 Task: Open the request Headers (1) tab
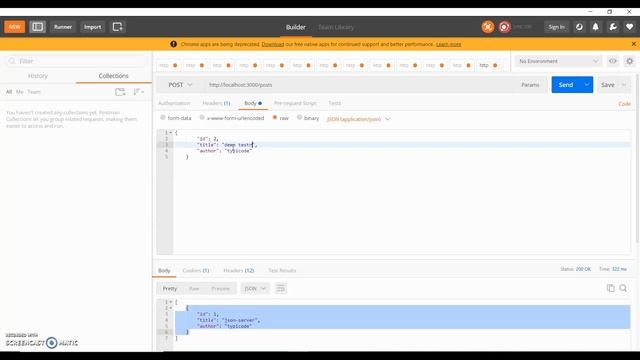(x=216, y=103)
